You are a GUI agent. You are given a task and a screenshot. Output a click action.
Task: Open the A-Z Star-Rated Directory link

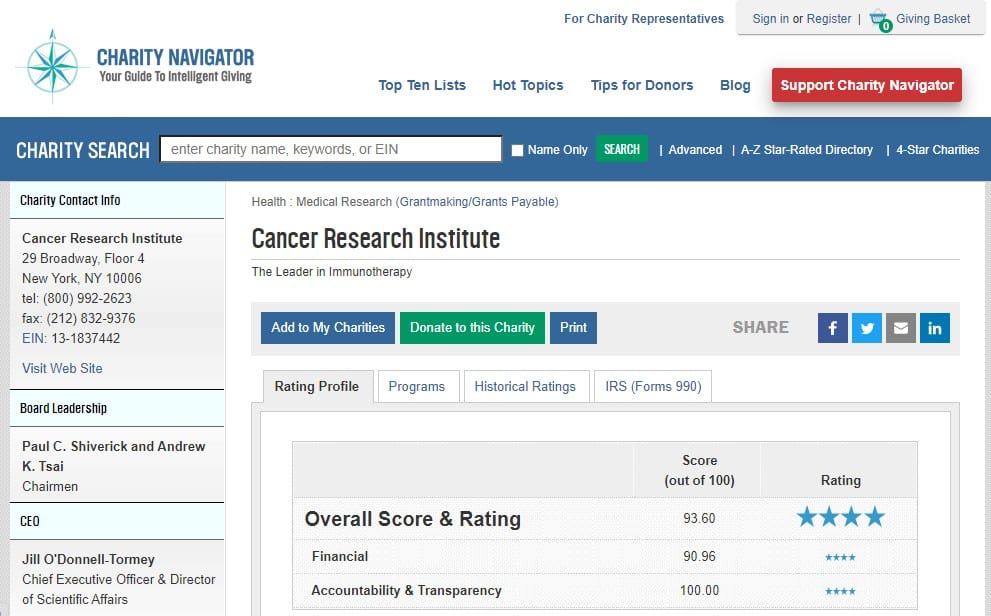pyautogui.click(x=806, y=150)
